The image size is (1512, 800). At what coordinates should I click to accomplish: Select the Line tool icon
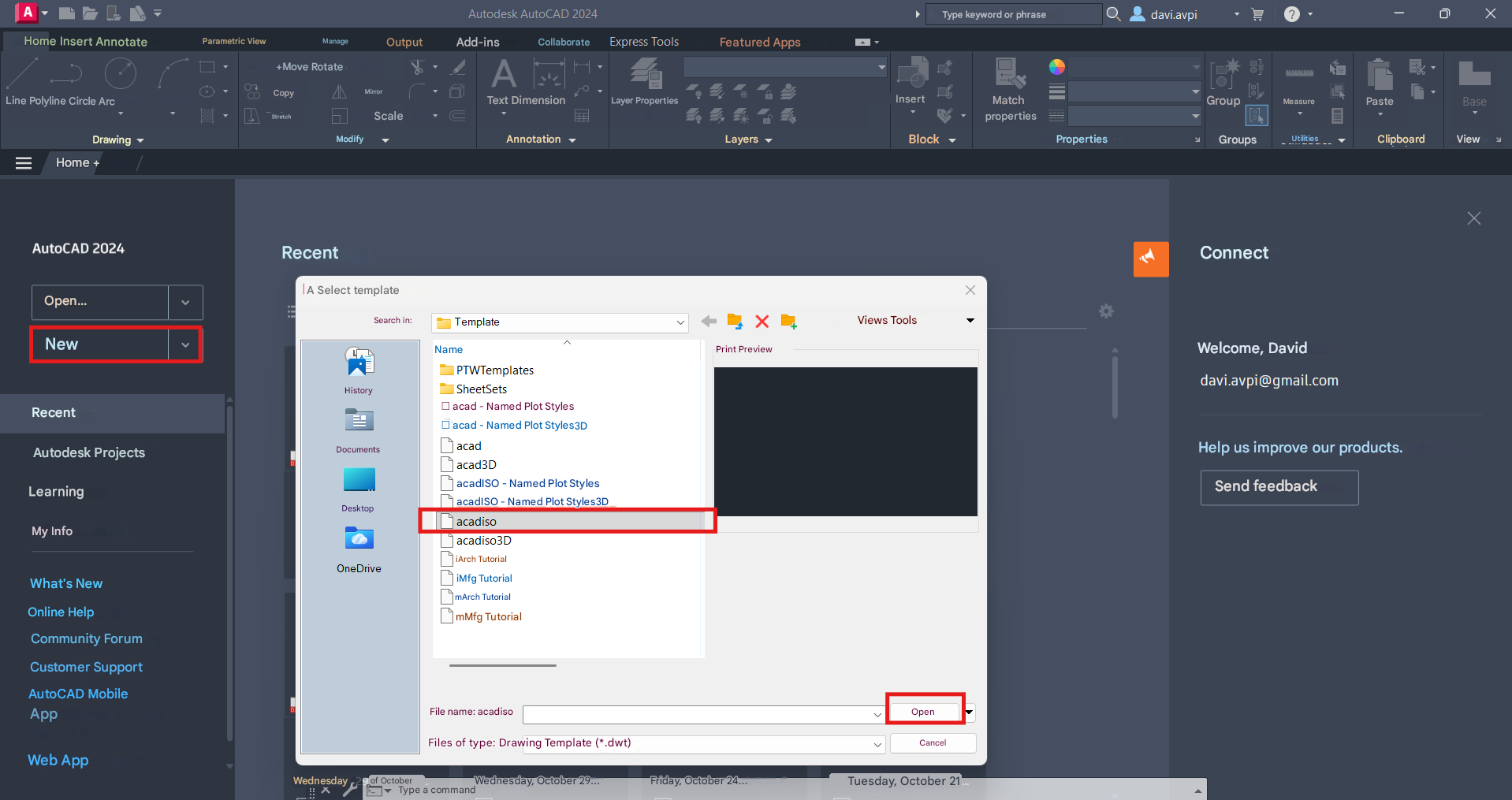pos(21,73)
